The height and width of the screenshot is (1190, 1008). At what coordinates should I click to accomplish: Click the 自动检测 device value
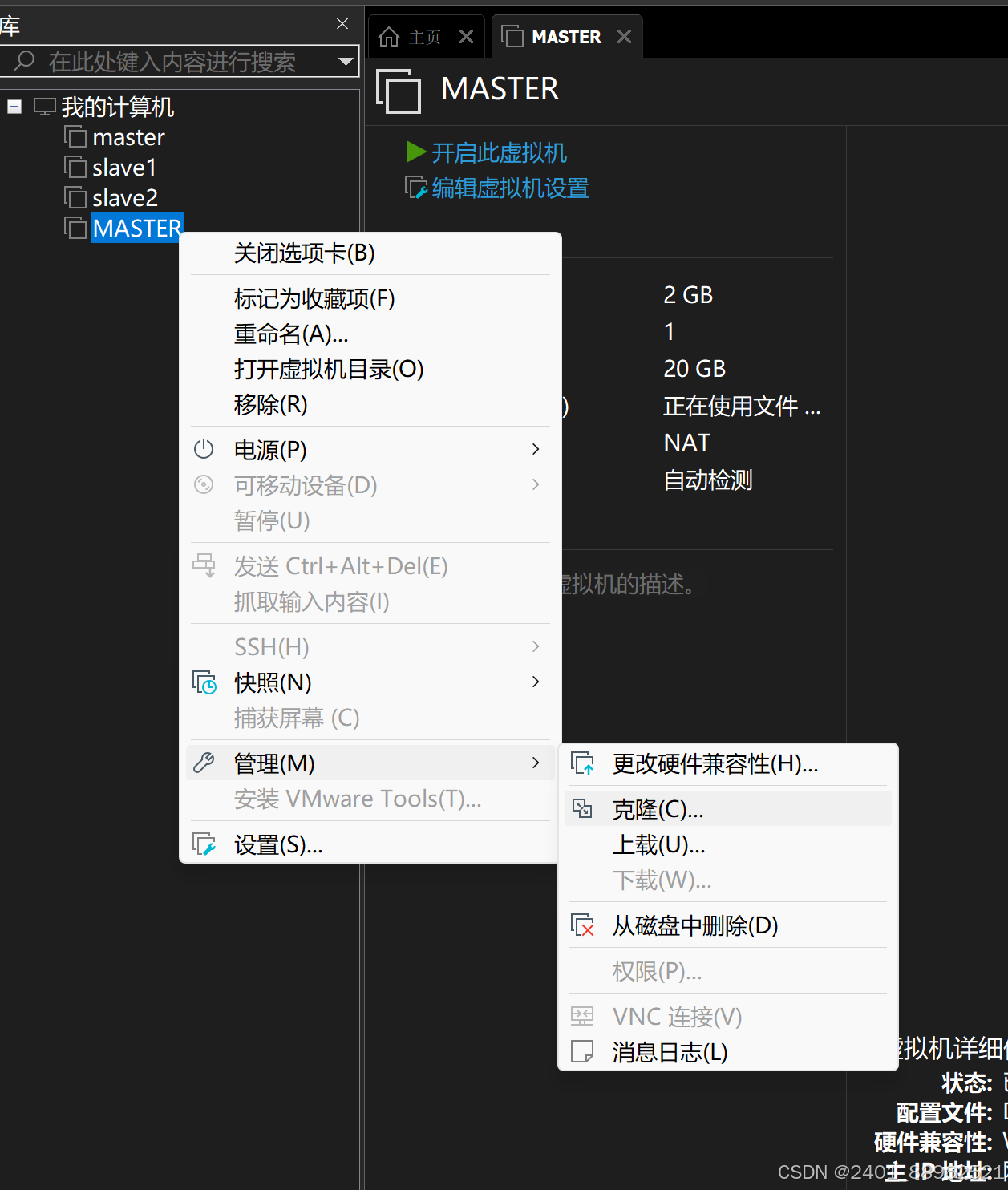(708, 480)
